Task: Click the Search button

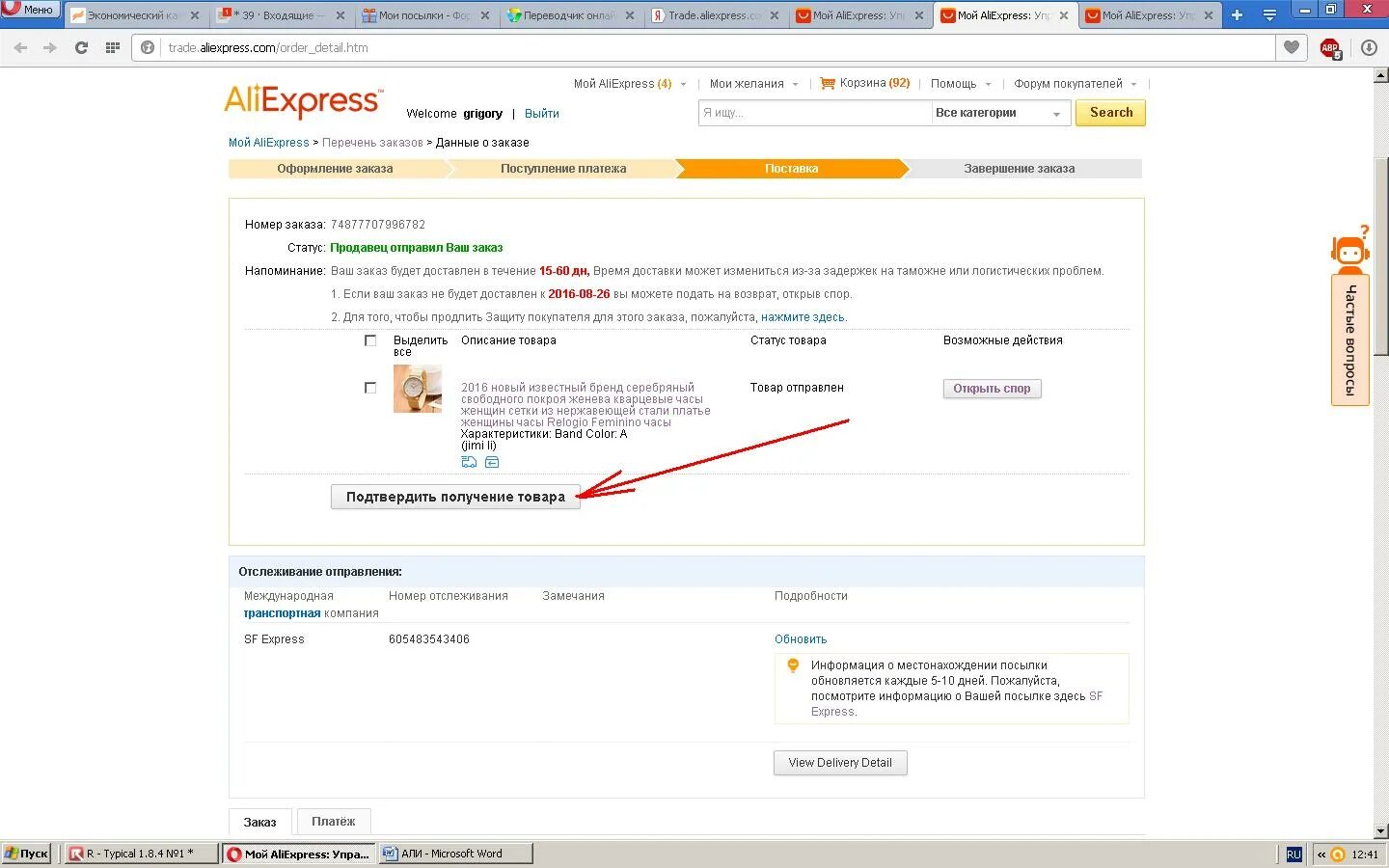Action: point(1111,113)
